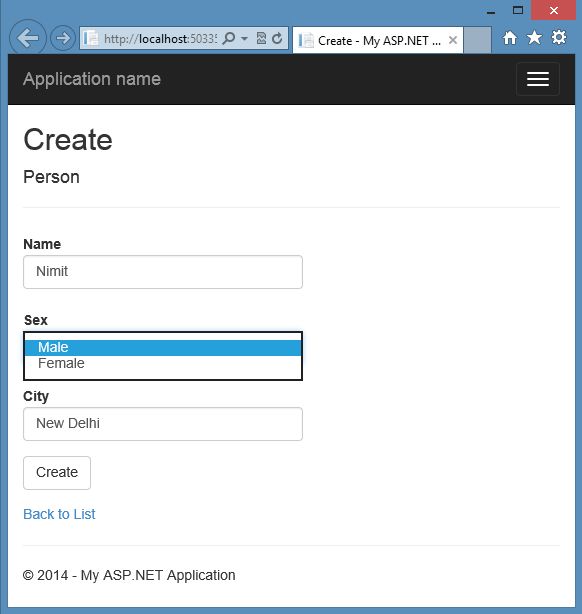Click the browser forward arrow button
Screen dimensions: 582x614
[63, 38]
